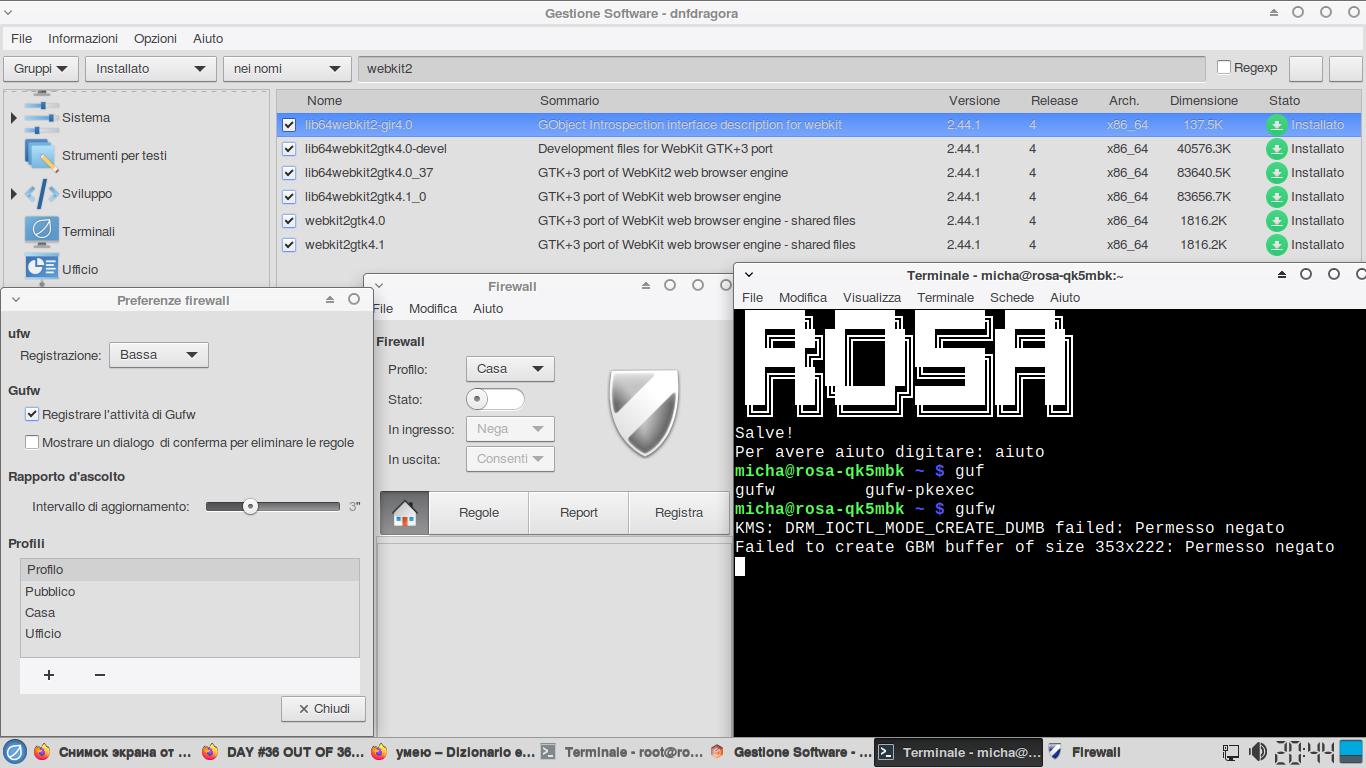Click install status icon for webkit2gtk4.1
This screenshot has width=1366, height=768.
1276,245
